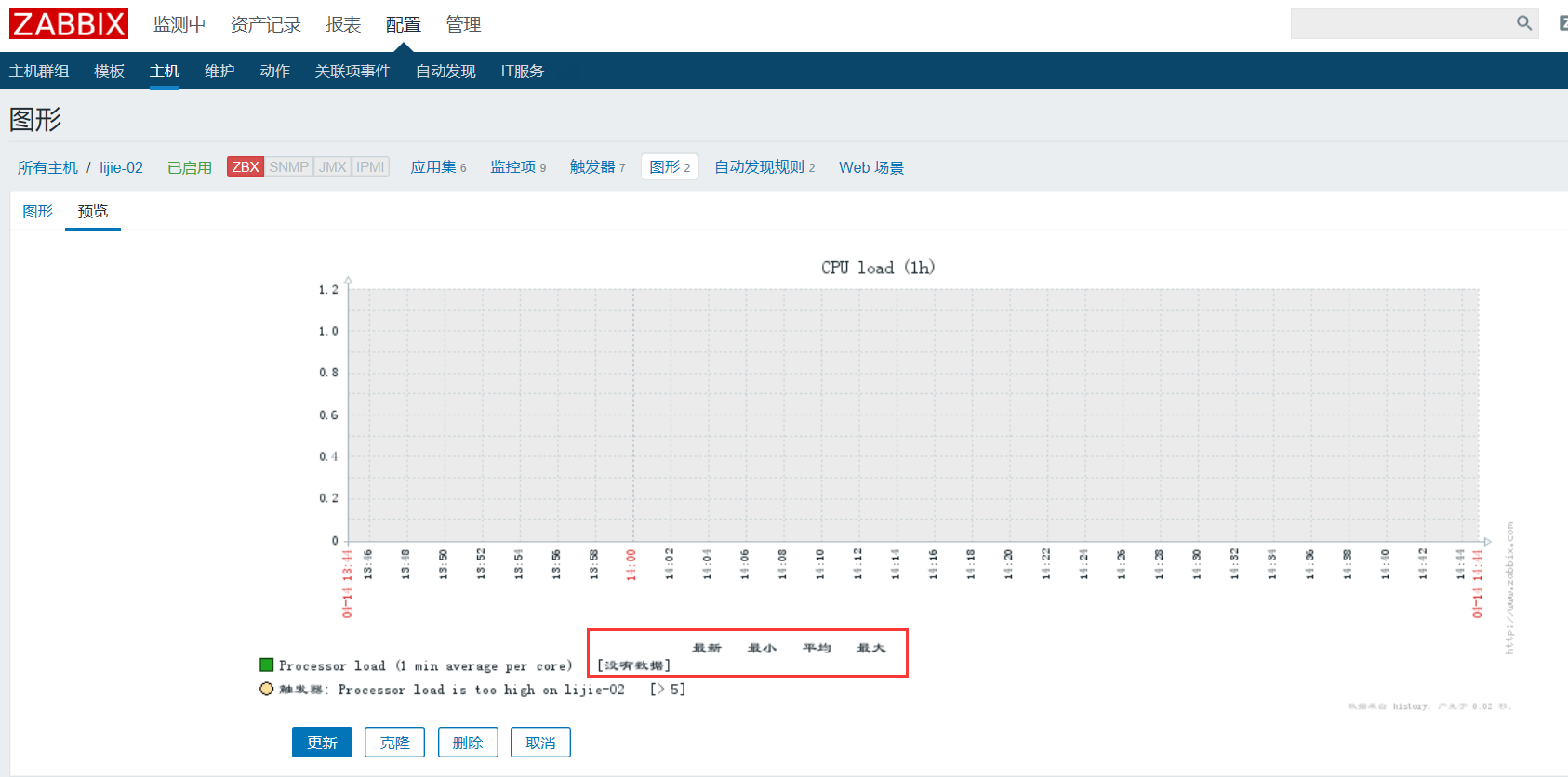Click the 图形 page heading
Viewport: 1568px width, 777px height.
point(35,120)
